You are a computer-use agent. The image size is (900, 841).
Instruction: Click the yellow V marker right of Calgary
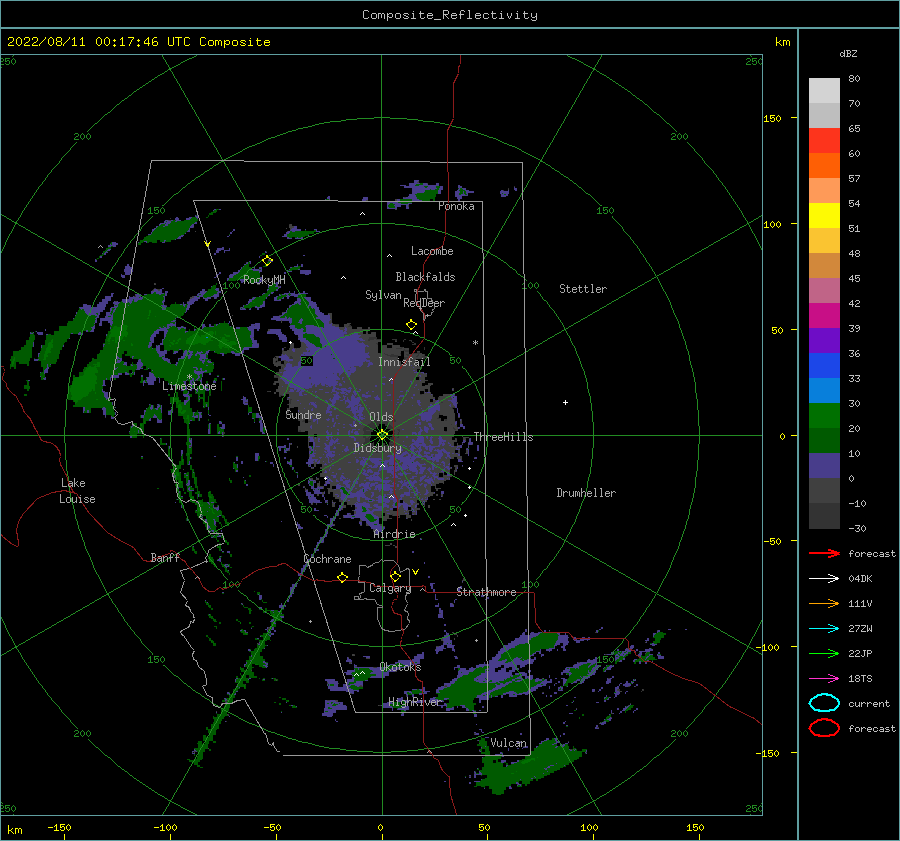click(x=415, y=572)
